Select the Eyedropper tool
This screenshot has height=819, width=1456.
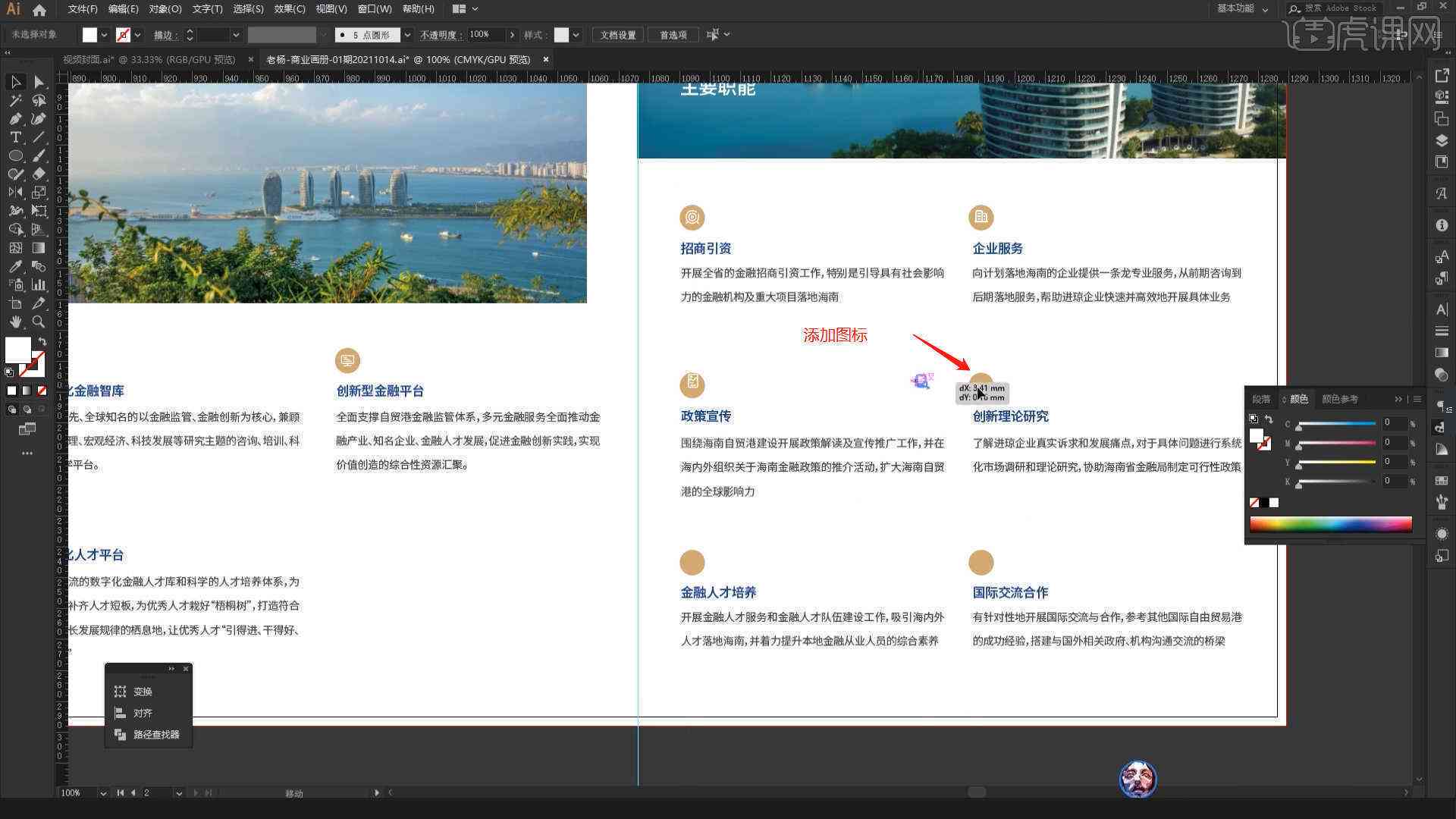(x=15, y=266)
